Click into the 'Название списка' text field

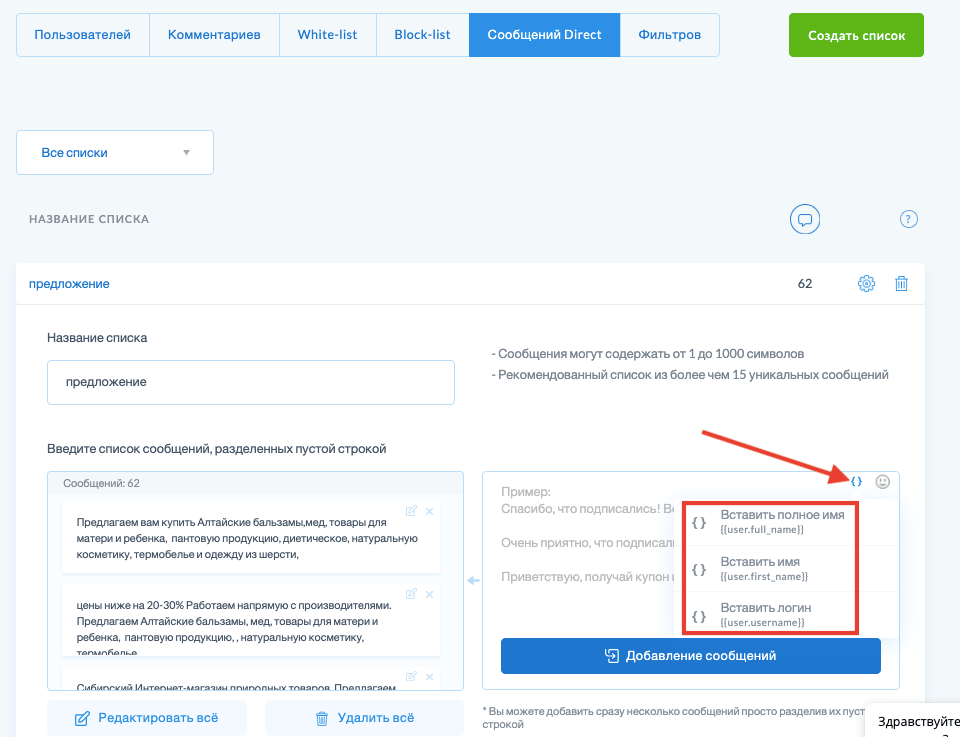pyautogui.click(x=251, y=382)
